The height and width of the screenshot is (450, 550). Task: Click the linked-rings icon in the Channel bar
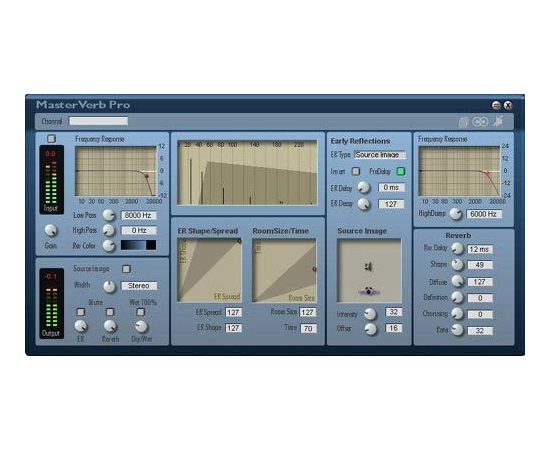[480, 122]
